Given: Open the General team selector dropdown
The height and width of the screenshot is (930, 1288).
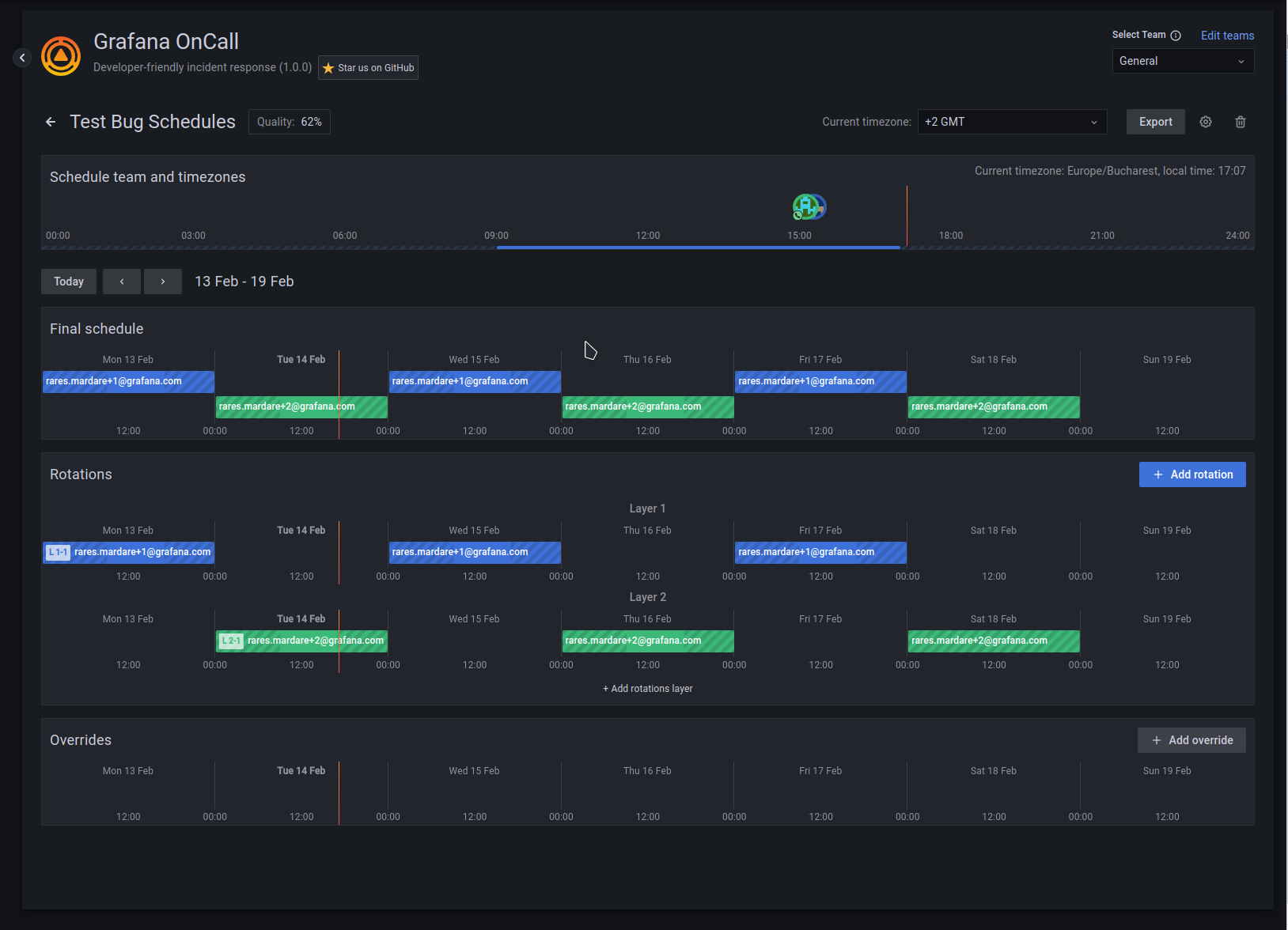Looking at the screenshot, I should point(1183,61).
